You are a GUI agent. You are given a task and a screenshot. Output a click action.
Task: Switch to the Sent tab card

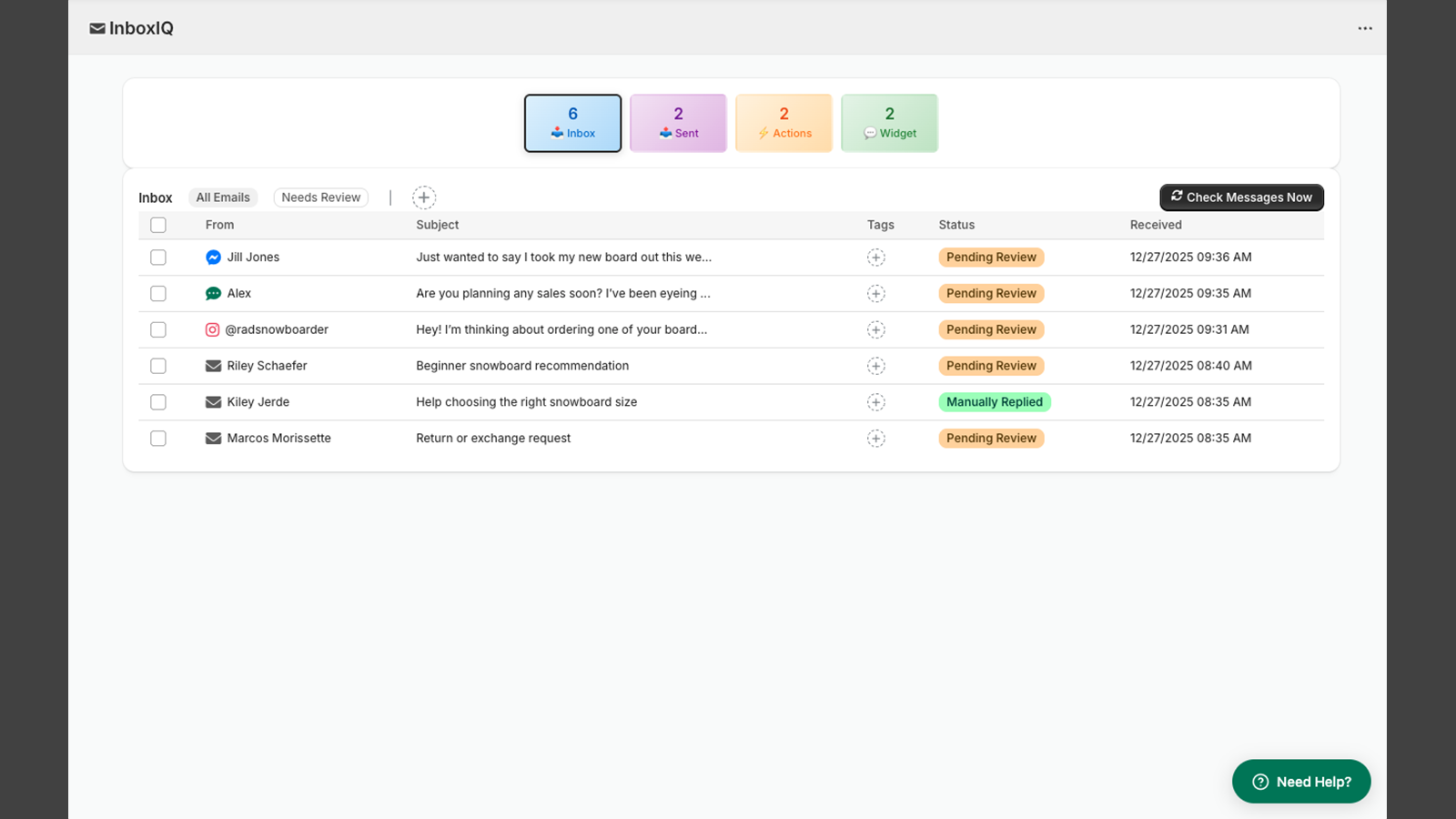[678, 123]
